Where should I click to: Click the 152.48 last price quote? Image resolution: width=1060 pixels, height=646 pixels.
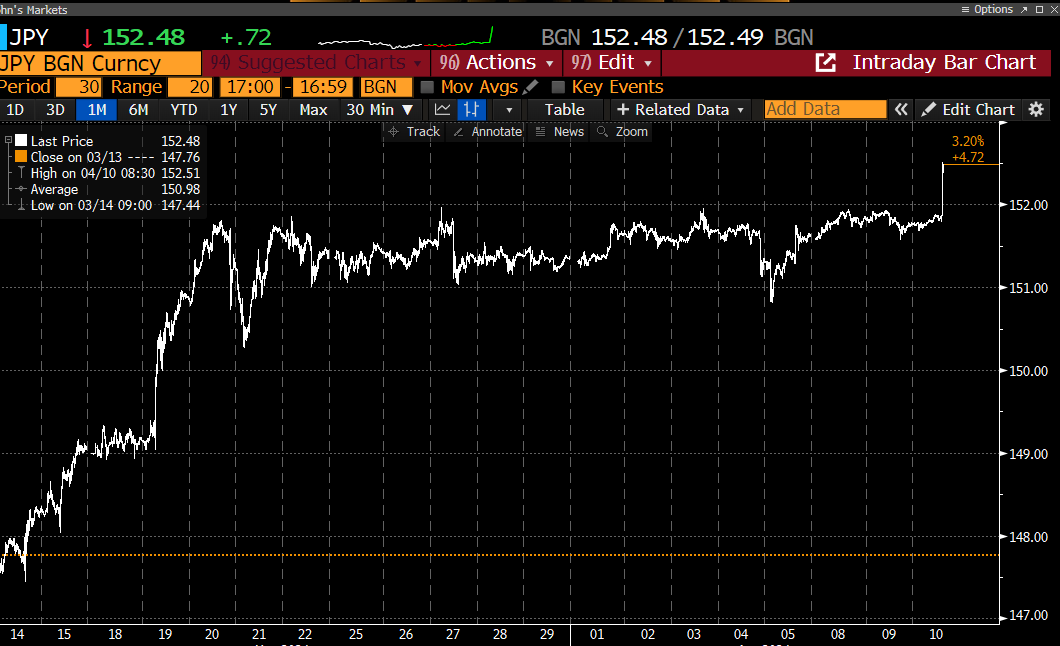coord(143,38)
